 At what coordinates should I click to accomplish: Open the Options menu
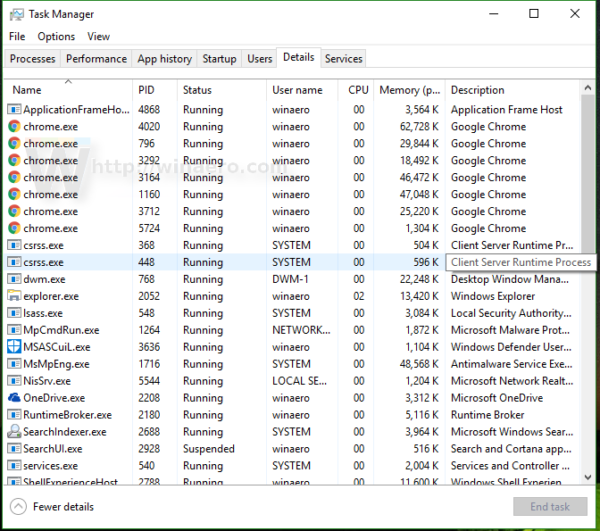(56, 36)
